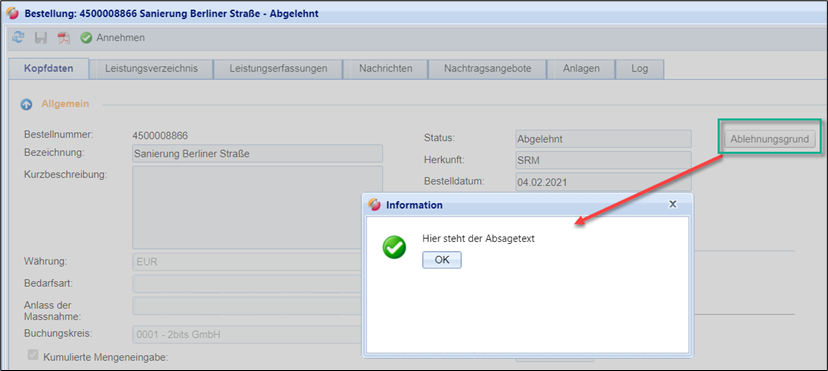The height and width of the screenshot is (371, 828).
Task: Click the green Annehmen checkmark button
Action: point(112,38)
